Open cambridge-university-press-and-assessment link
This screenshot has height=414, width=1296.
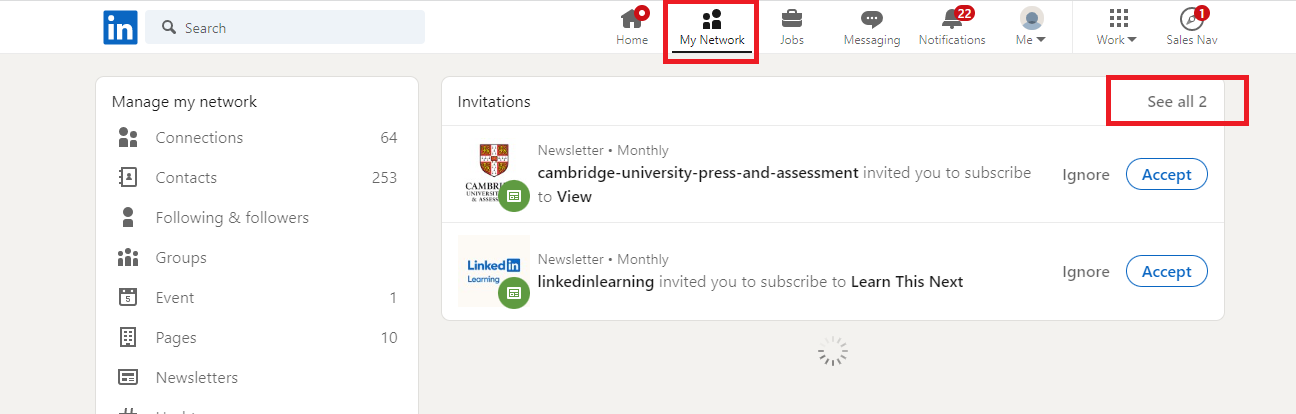click(698, 172)
